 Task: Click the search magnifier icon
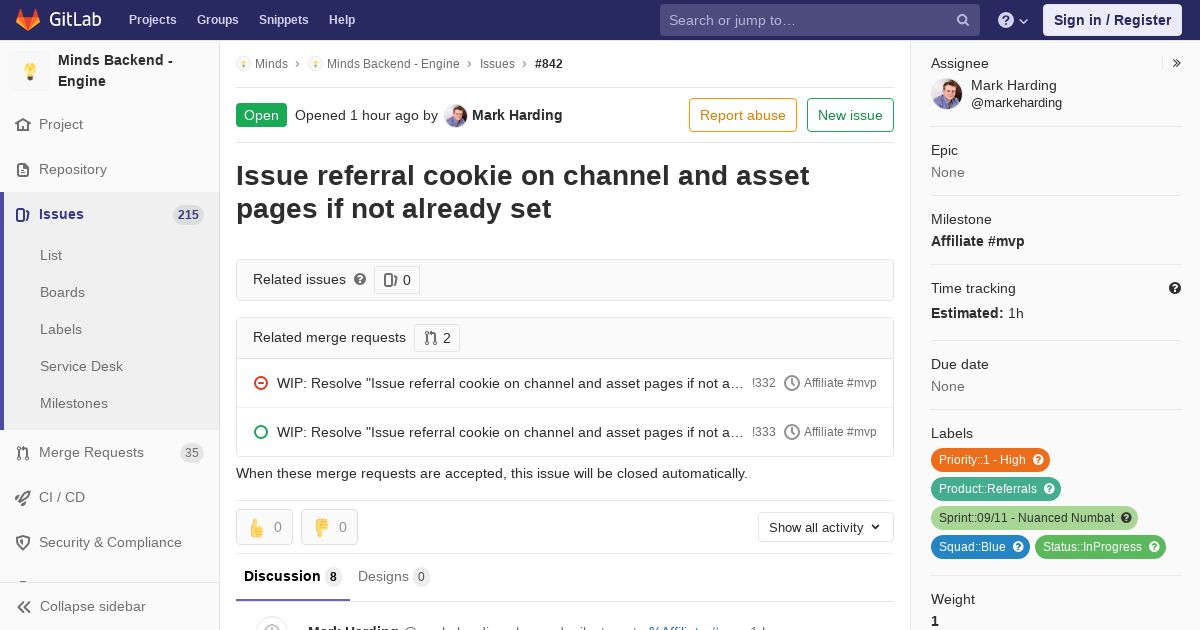[x=963, y=20]
